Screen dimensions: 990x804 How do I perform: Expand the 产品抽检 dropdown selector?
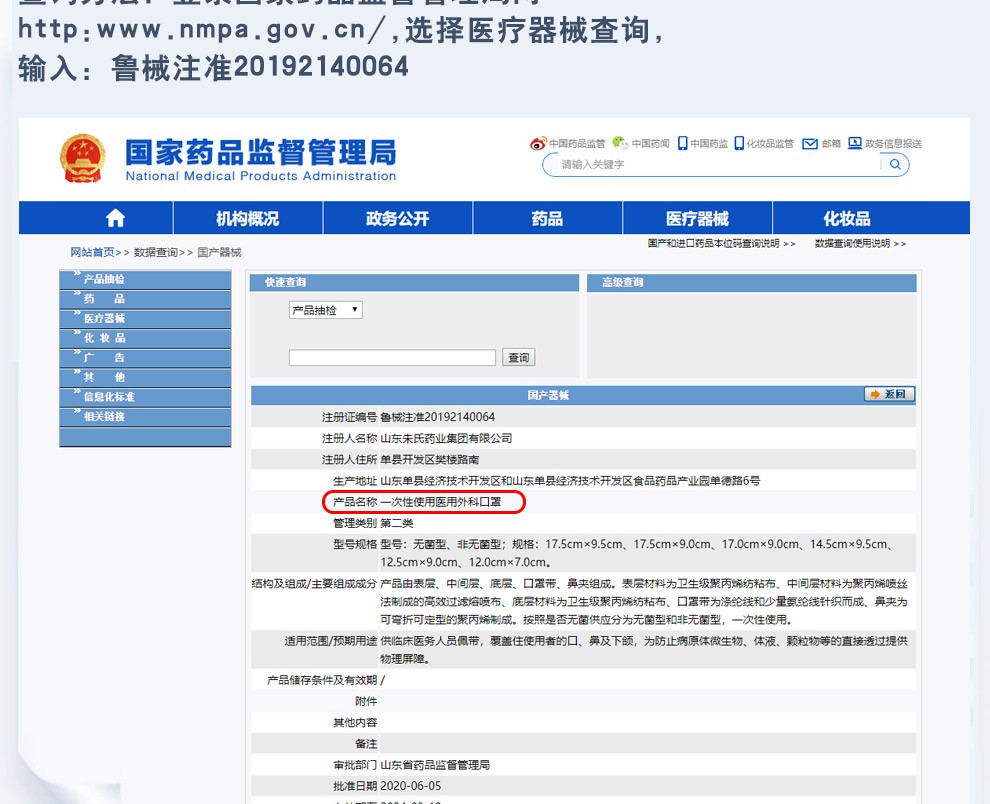(326, 310)
